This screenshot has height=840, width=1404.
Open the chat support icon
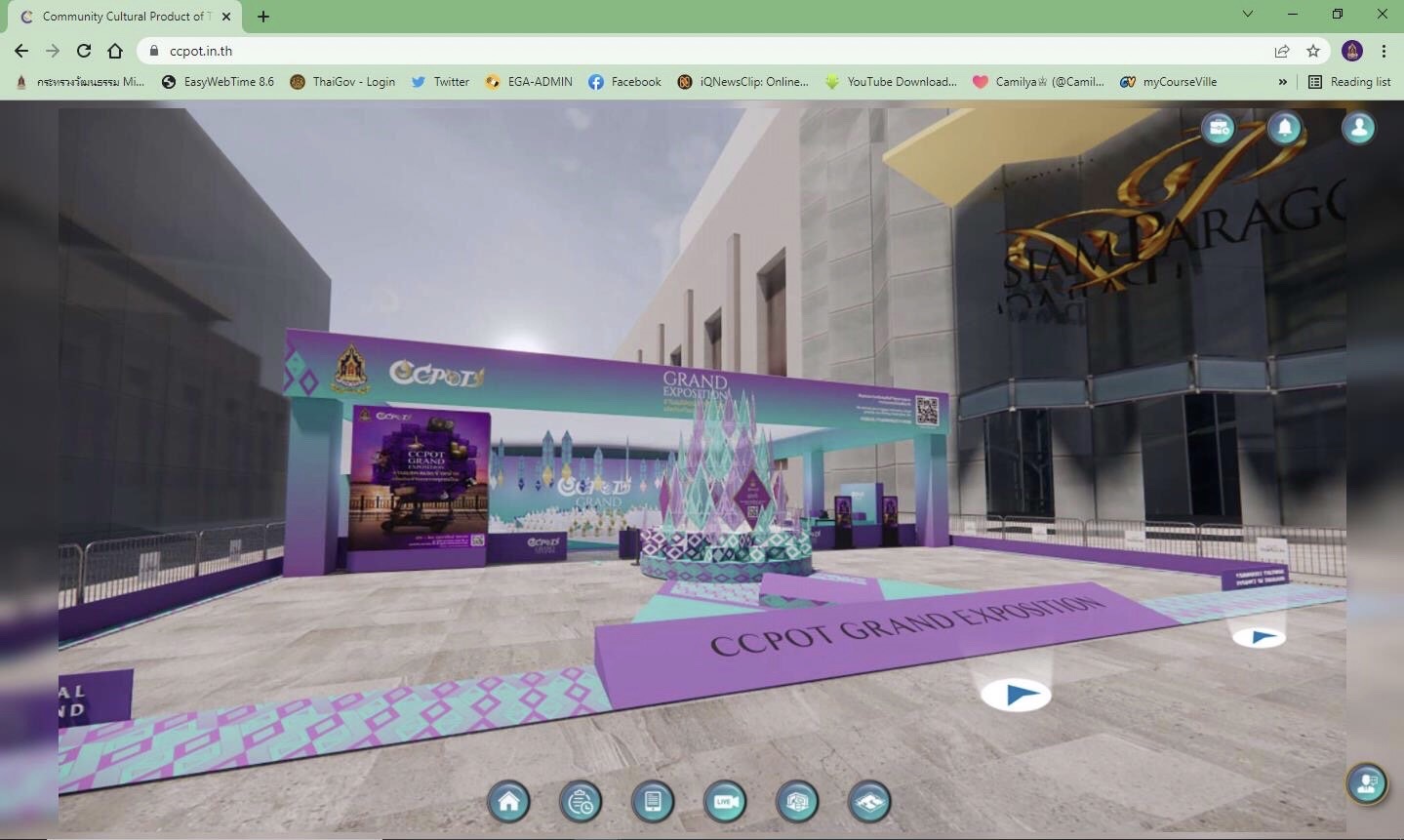pyautogui.click(x=1367, y=783)
